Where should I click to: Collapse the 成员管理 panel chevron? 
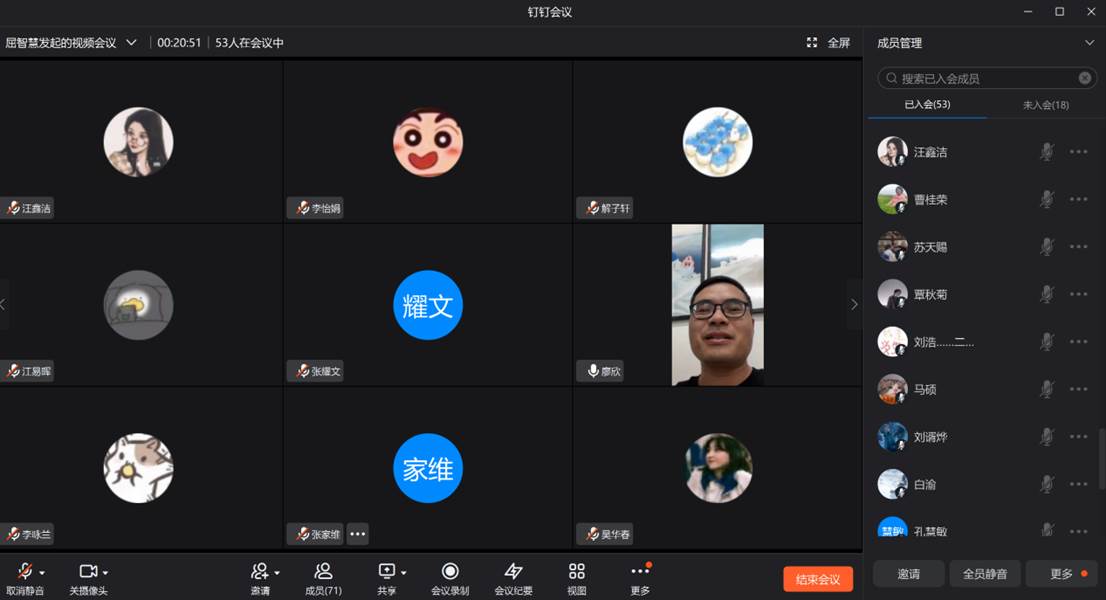[x=1089, y=43]
